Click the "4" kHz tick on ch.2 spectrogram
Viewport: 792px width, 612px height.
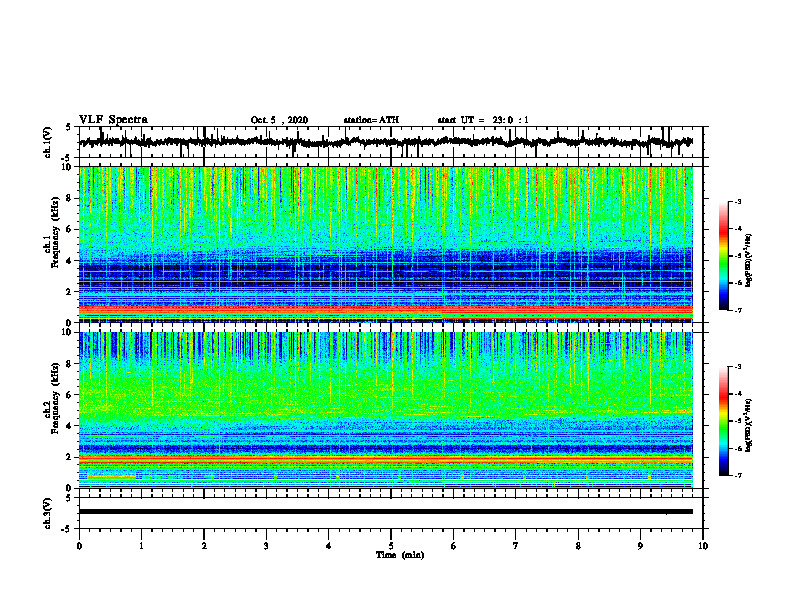[x=69, y=426]
